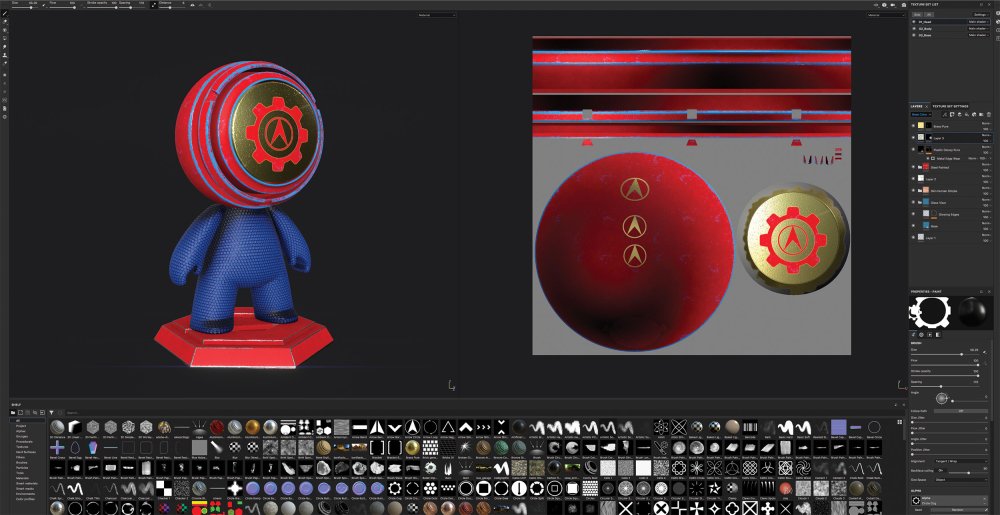This screenshot has height=515, width=1000.
Task: Select the Alphas category in Shelf
Action: [x=21, y=432]
